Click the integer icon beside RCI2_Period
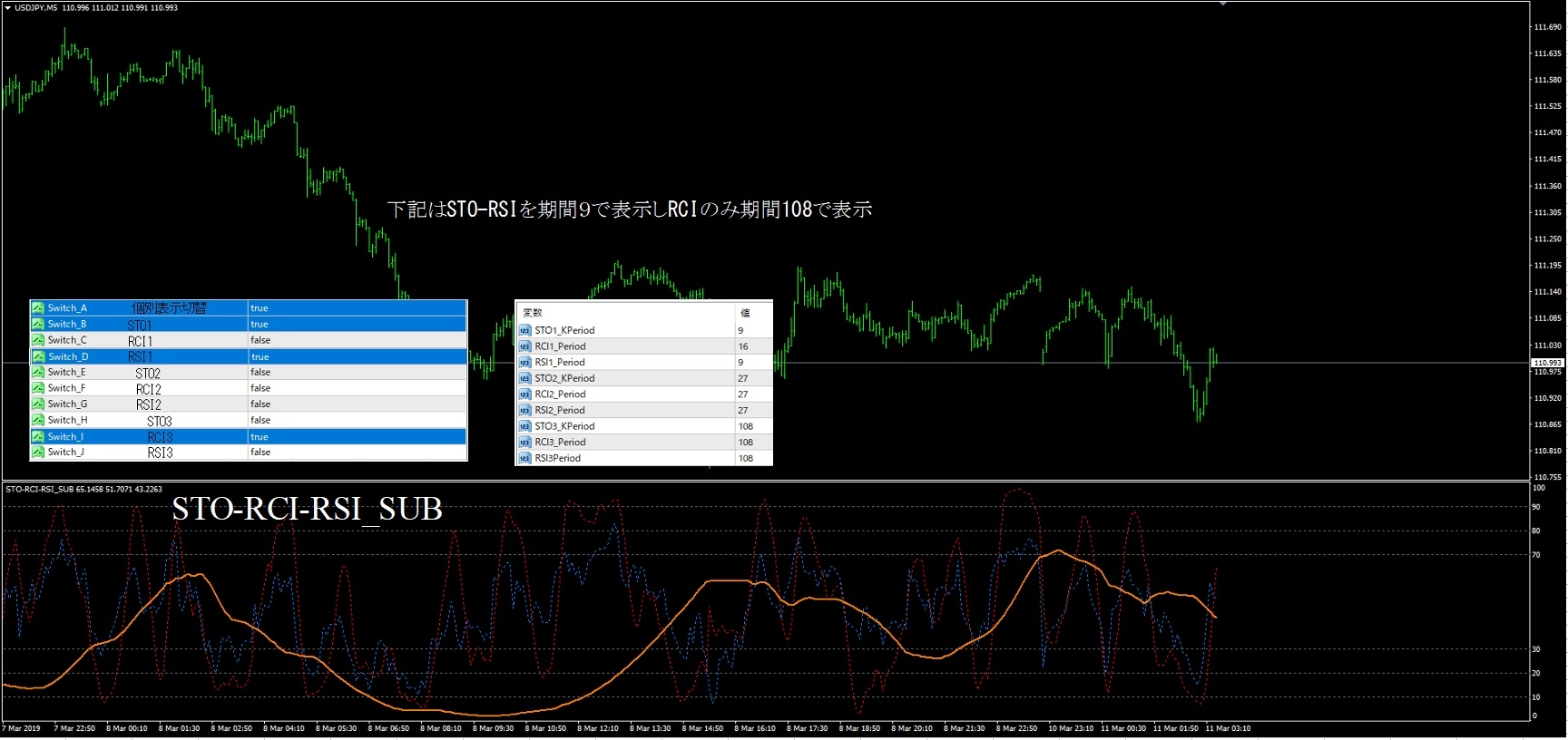The height and width of the screenshot is (740, 1568). tap(524, 394)
